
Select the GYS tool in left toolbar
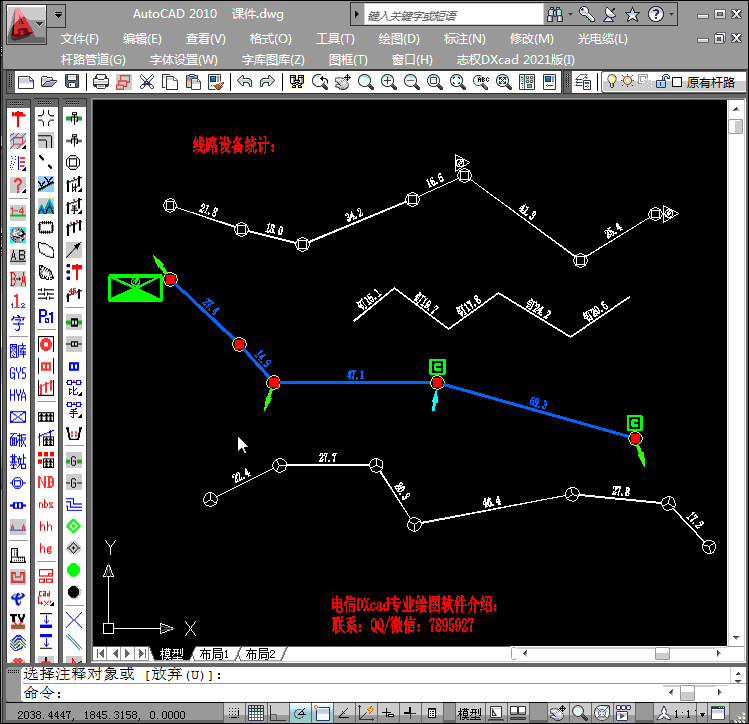(x=18, y=374)
